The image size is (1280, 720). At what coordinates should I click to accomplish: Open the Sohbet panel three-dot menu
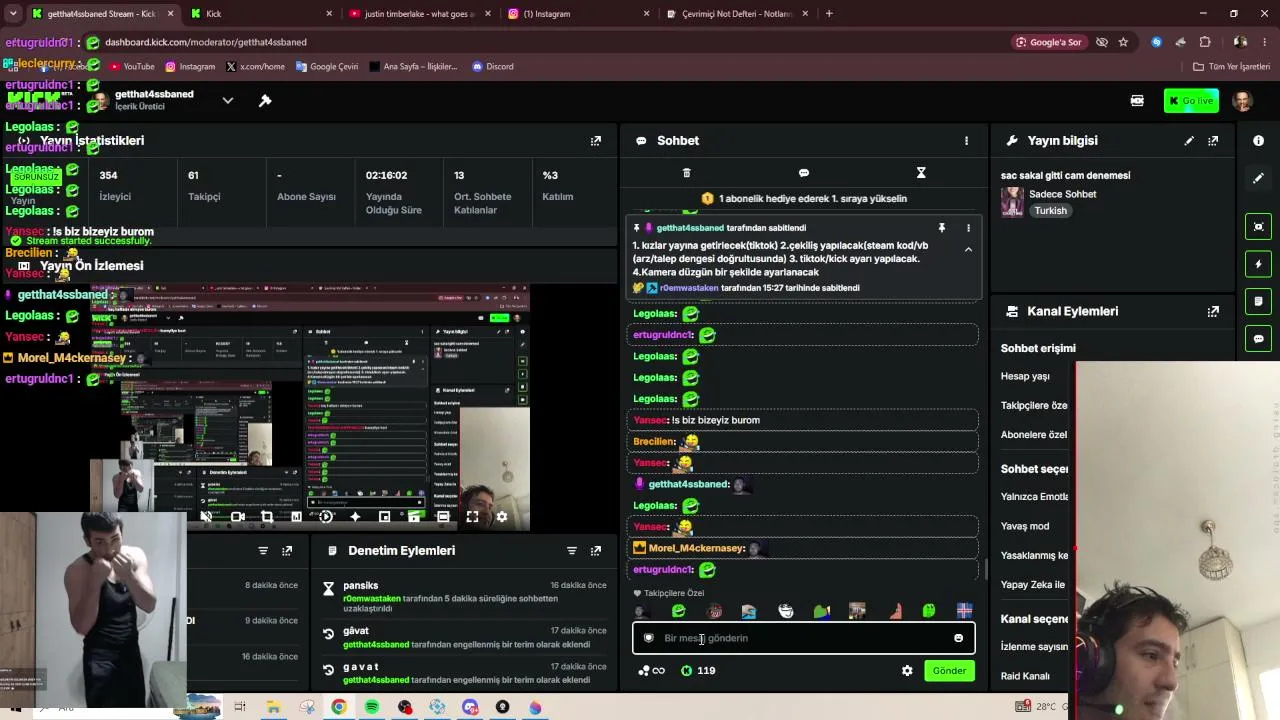[x=966, y=141]
